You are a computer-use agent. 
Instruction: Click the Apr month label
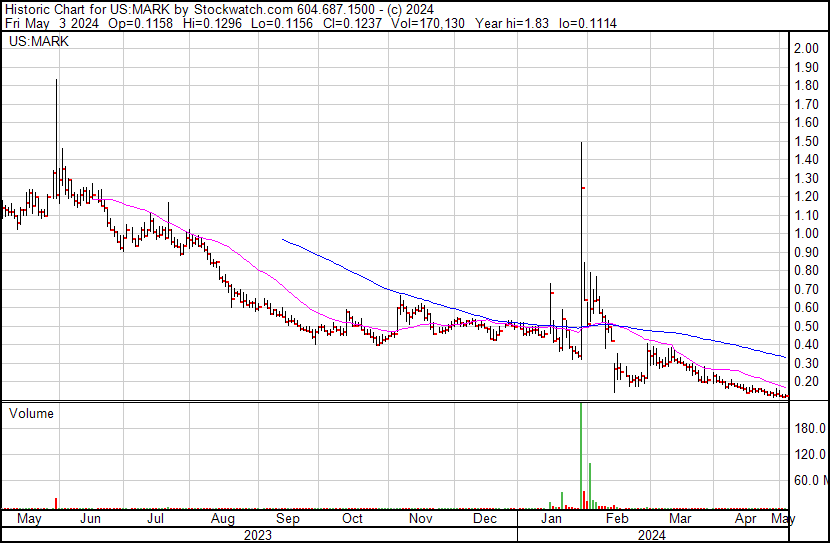745,519
